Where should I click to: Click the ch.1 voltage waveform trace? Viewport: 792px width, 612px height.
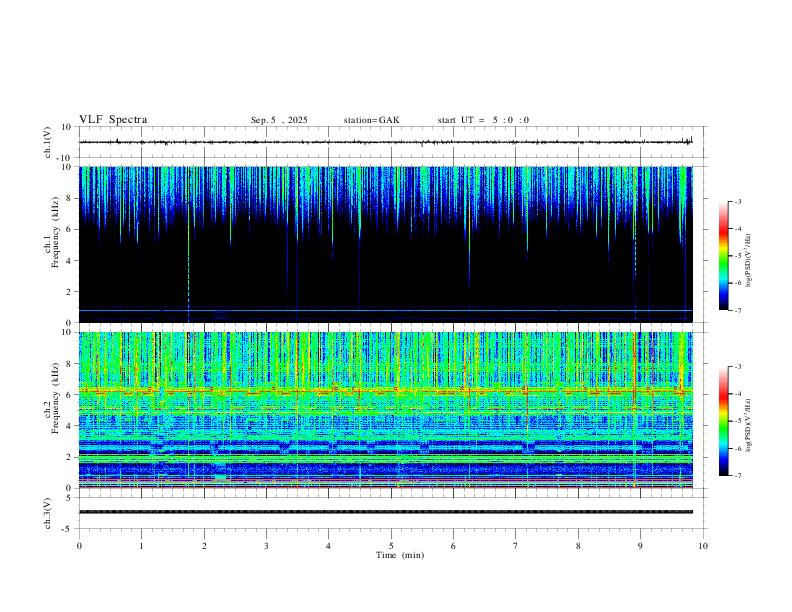point(386,142)
